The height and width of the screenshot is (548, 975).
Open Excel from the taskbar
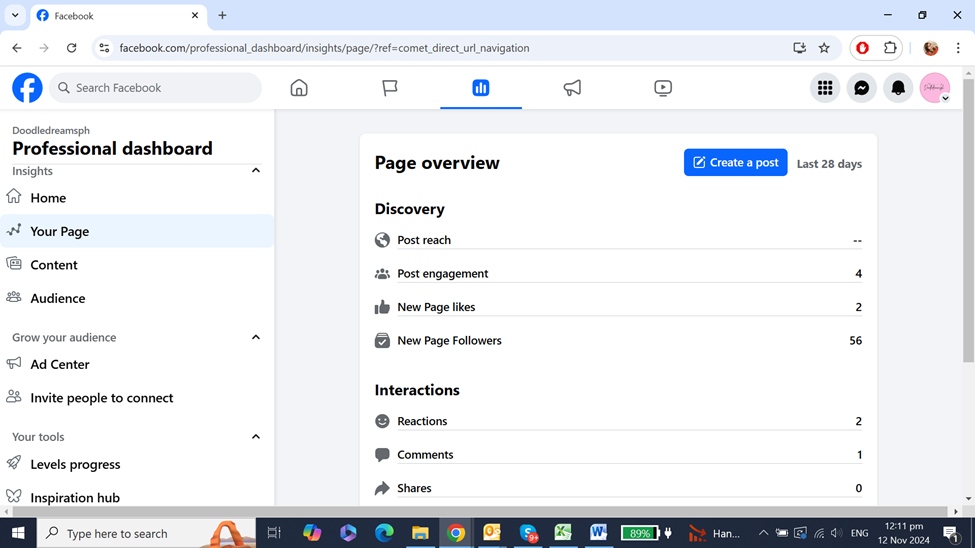pos(563,533)
